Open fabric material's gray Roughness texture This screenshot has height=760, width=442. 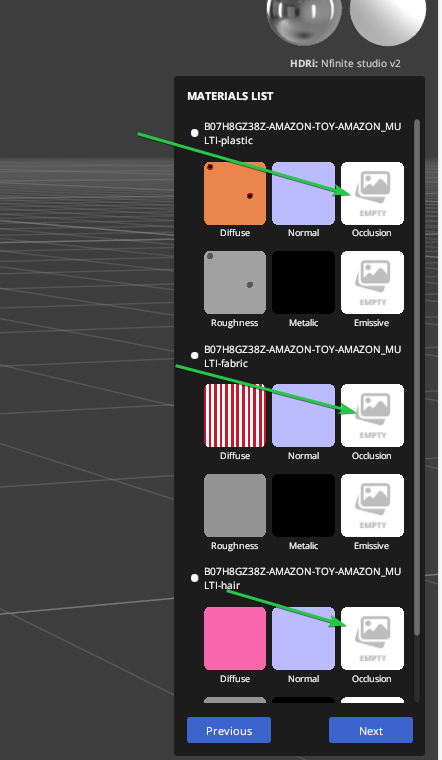[x=235, y=506]
